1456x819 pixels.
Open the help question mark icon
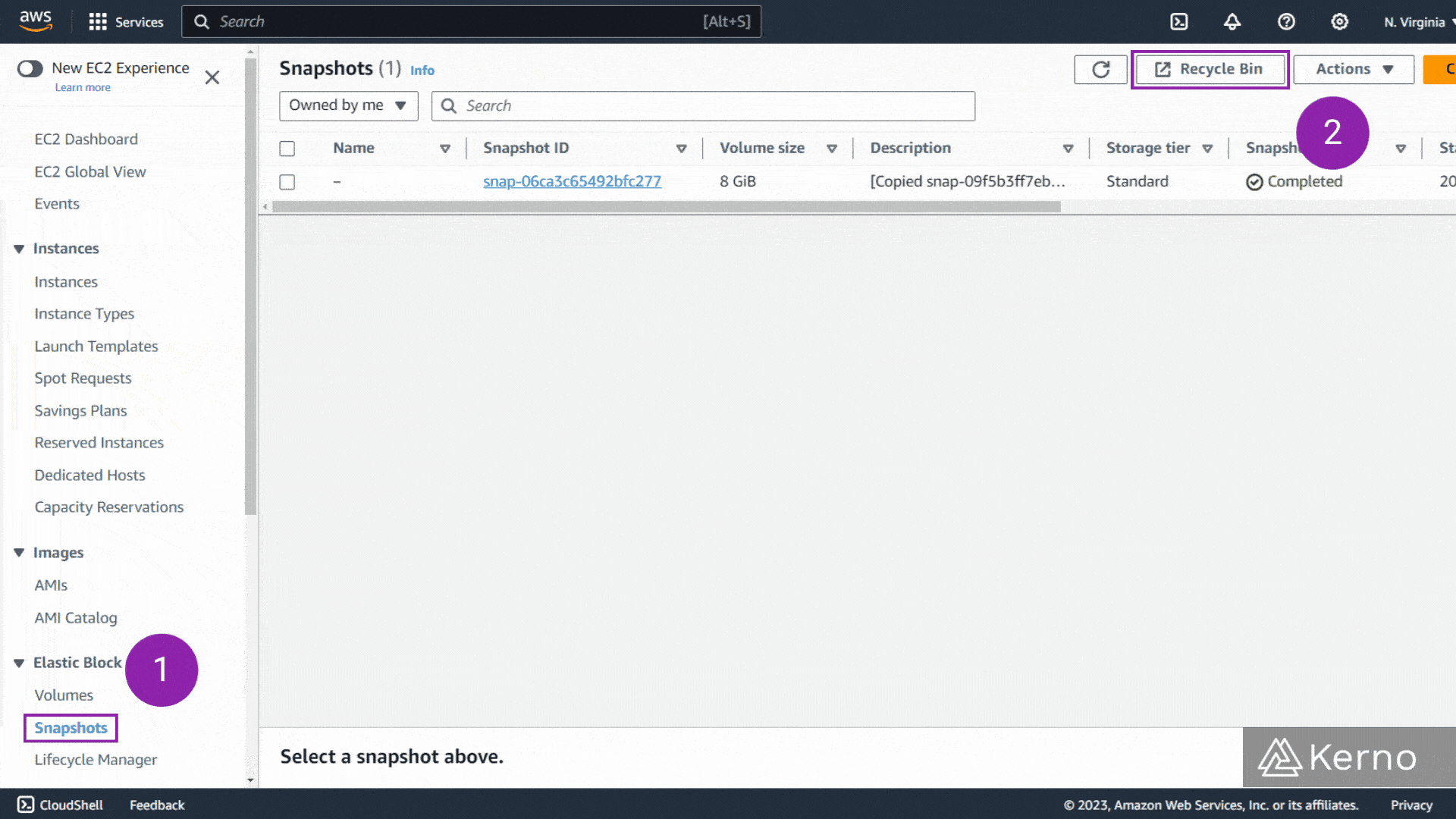coord(1286,22)
